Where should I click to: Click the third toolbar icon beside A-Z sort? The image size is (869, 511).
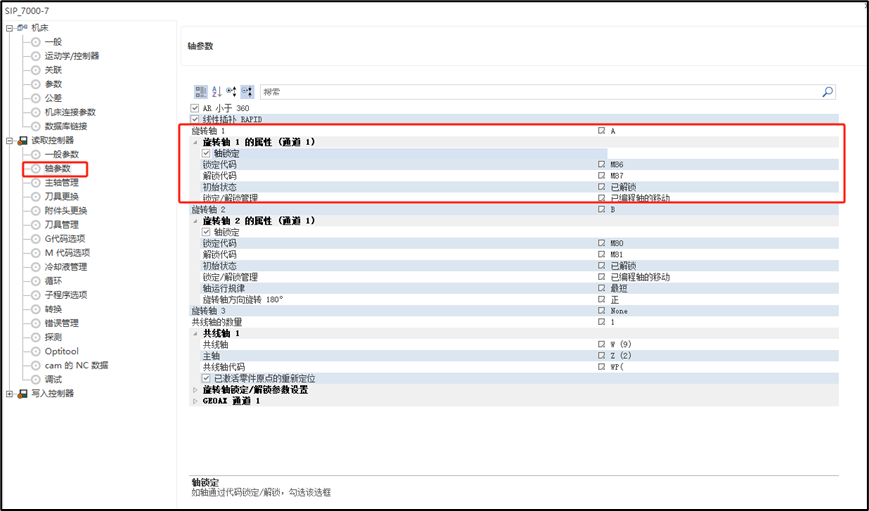(231, 92)
